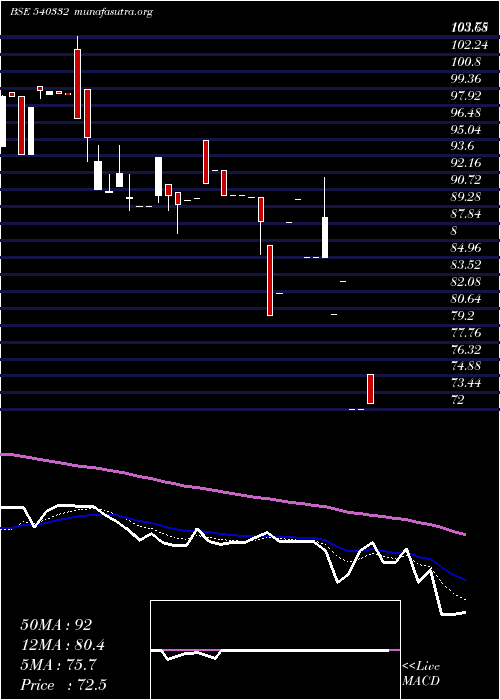This screenshot has height=700, width=500.
Task: Click the 83.52 axis label
Action: pos(466,264)
